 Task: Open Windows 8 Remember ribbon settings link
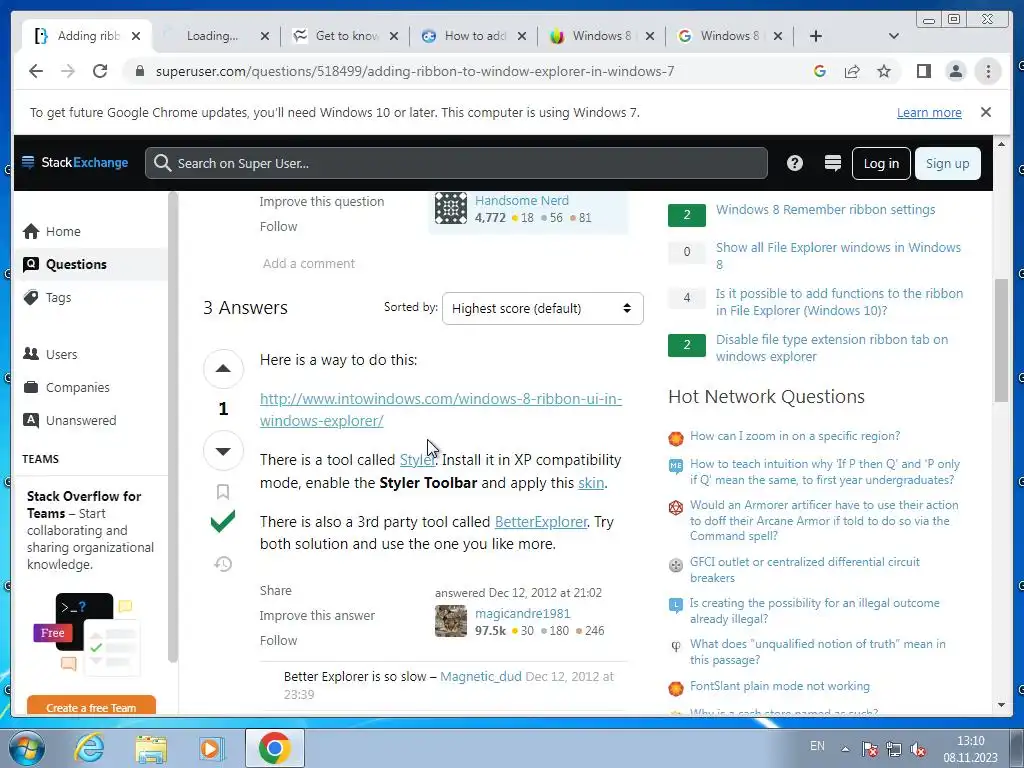(825, 210)
